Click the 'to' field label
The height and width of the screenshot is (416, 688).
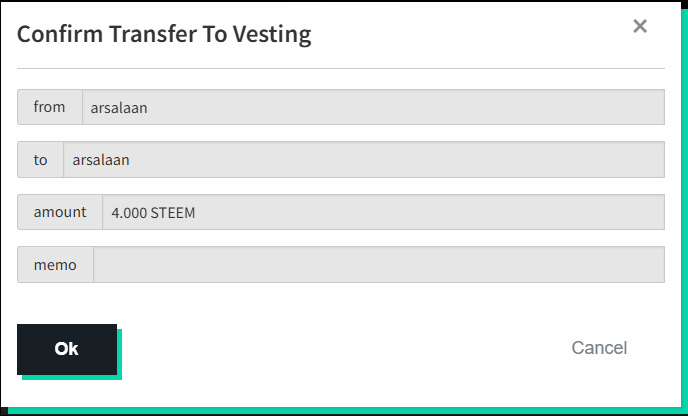tap(40, 159)
